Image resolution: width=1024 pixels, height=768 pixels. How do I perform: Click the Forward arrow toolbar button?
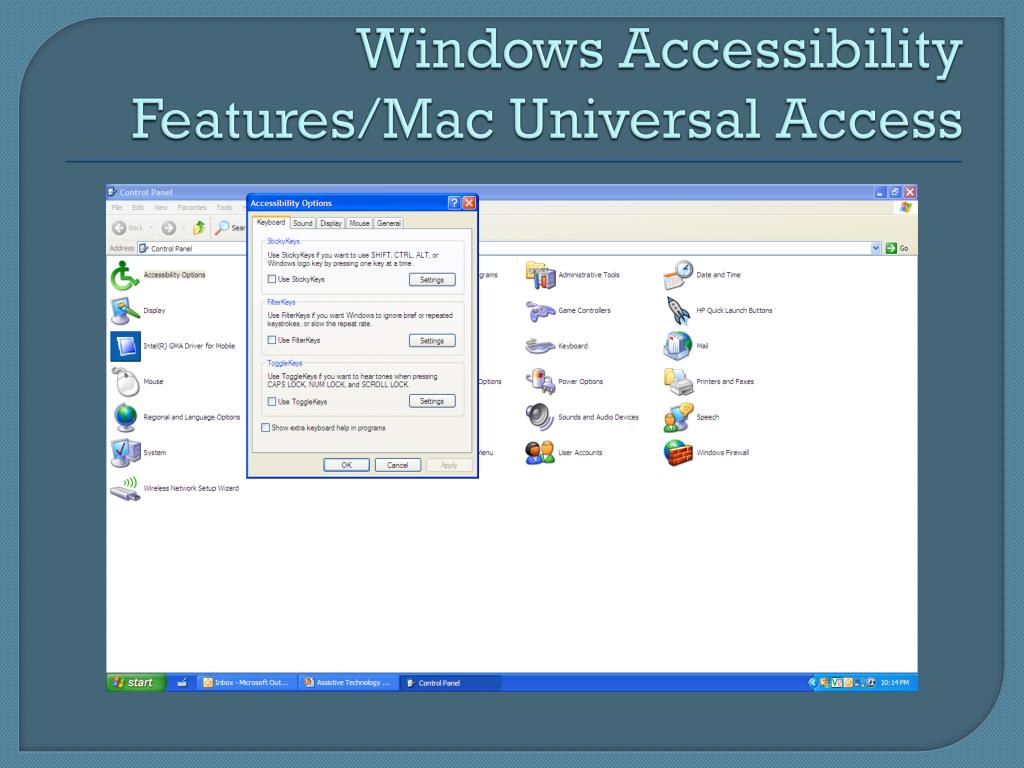point(168,227)
